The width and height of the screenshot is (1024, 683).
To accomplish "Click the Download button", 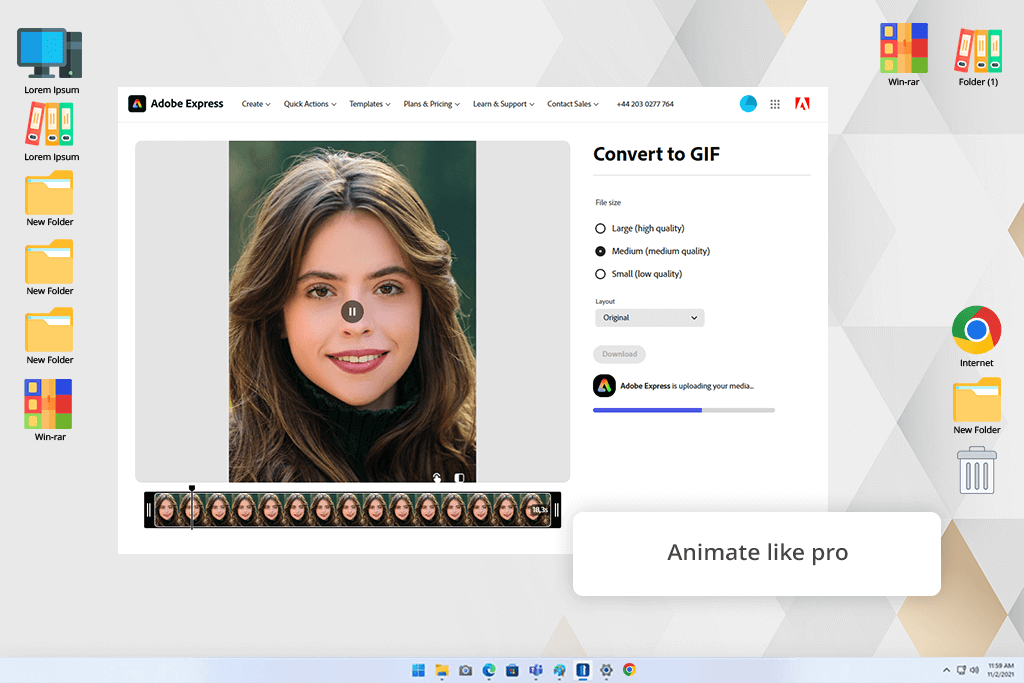I will click(x=619, y=354).
